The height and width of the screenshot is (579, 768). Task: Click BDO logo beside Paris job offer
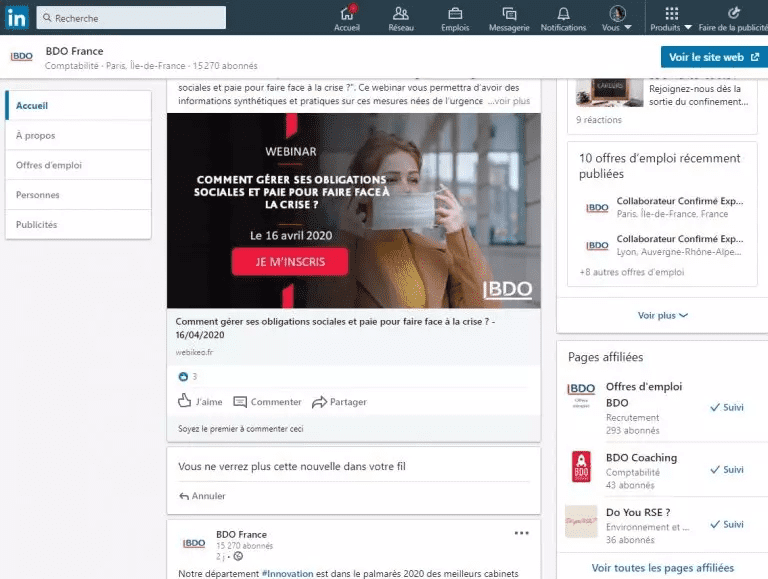[x=597, y=208]
